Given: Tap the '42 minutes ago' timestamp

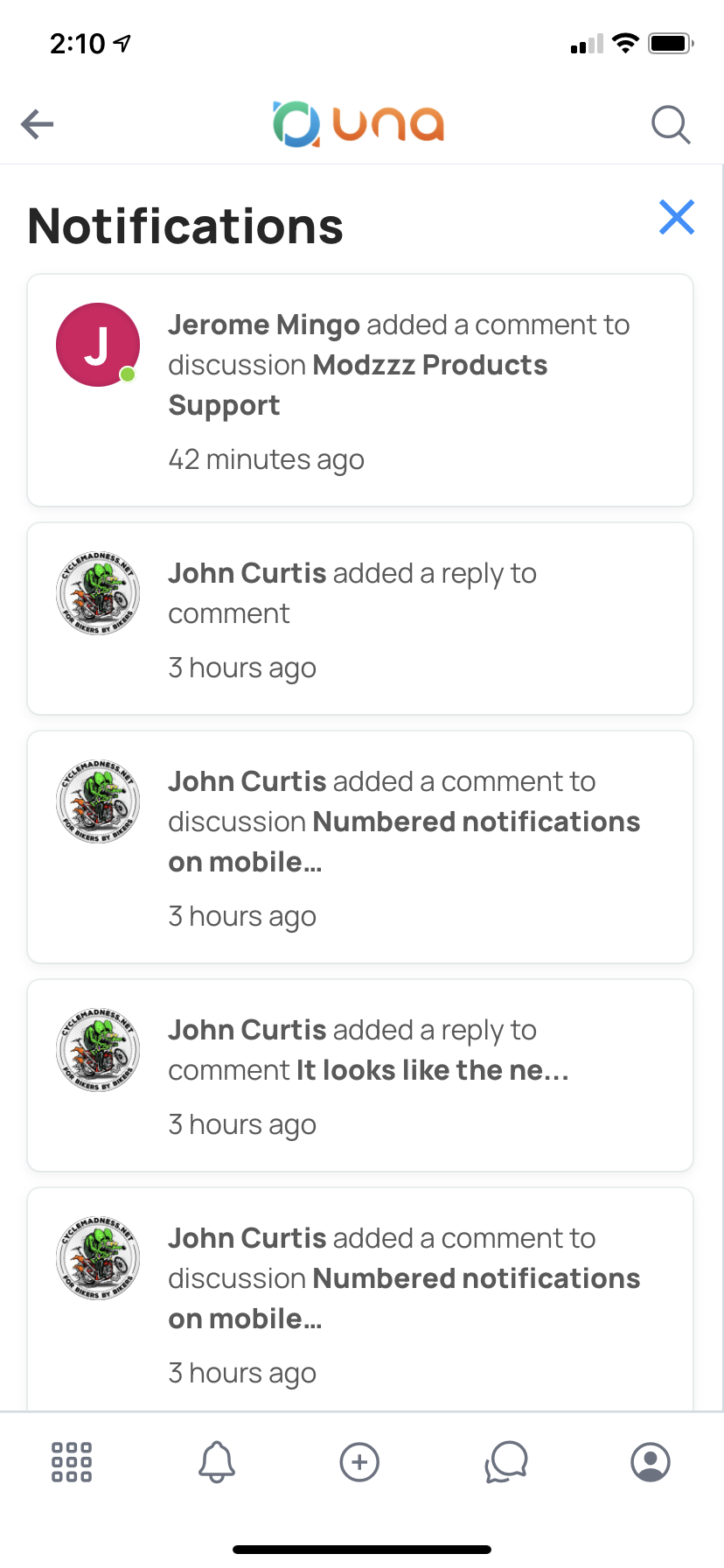Looking at the screenshot, I should [x=266, y=459].
